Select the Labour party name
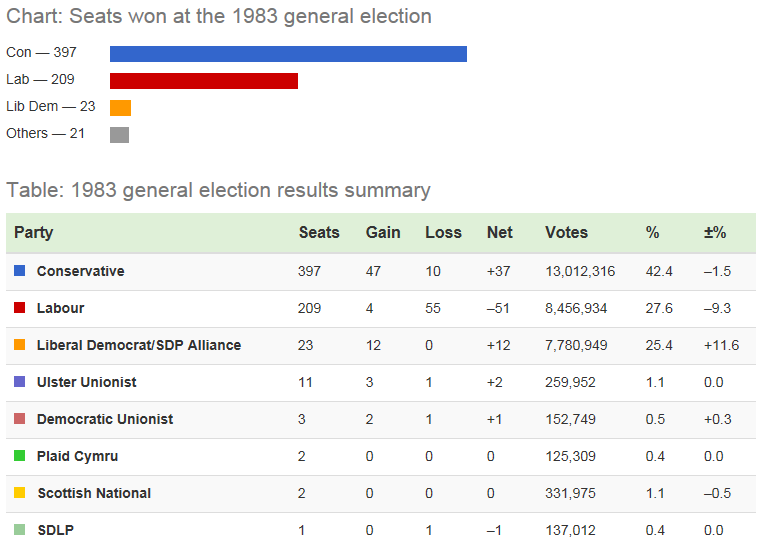763x548 pixels. click(x=61, y=308)
